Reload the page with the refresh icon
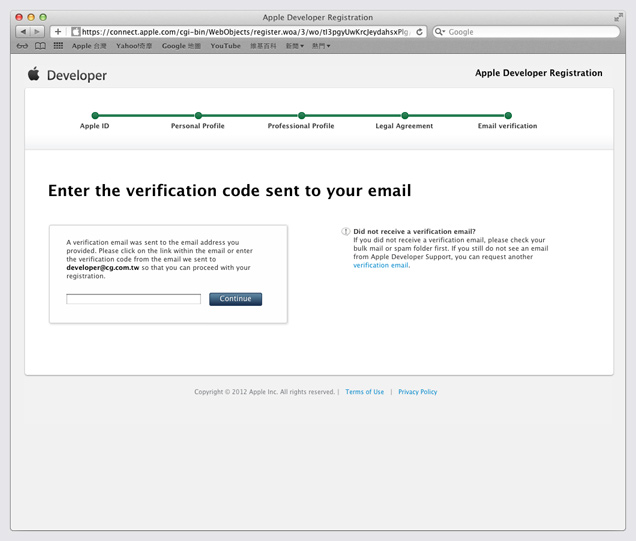The image size is (636, 541). click(419, 32)
